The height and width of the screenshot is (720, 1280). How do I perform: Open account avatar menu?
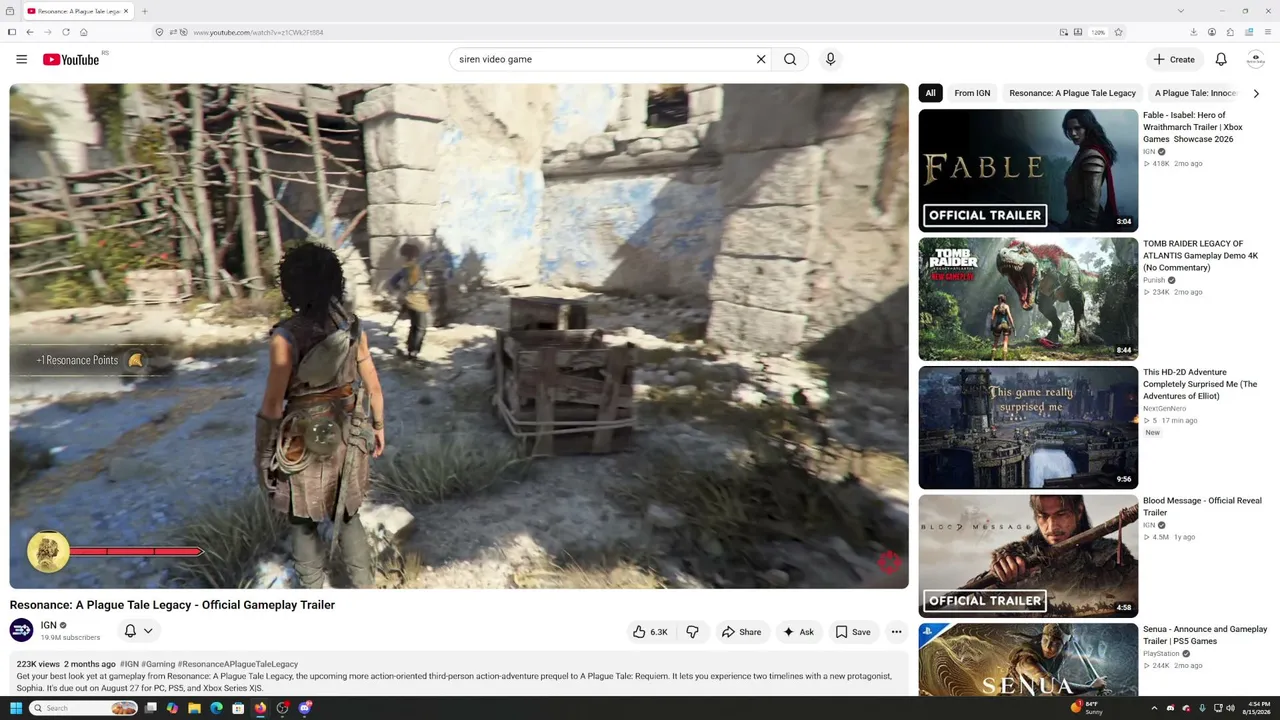[1256, 59]
